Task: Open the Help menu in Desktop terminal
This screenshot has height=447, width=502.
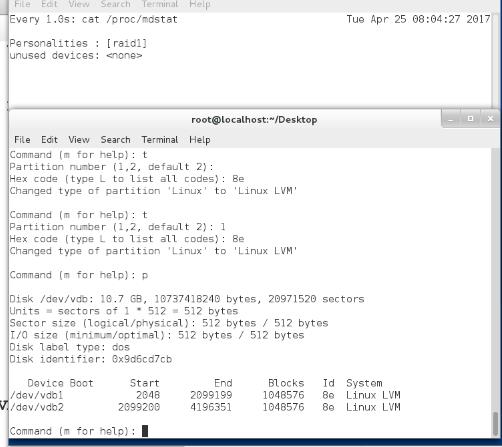Action: 199,140
